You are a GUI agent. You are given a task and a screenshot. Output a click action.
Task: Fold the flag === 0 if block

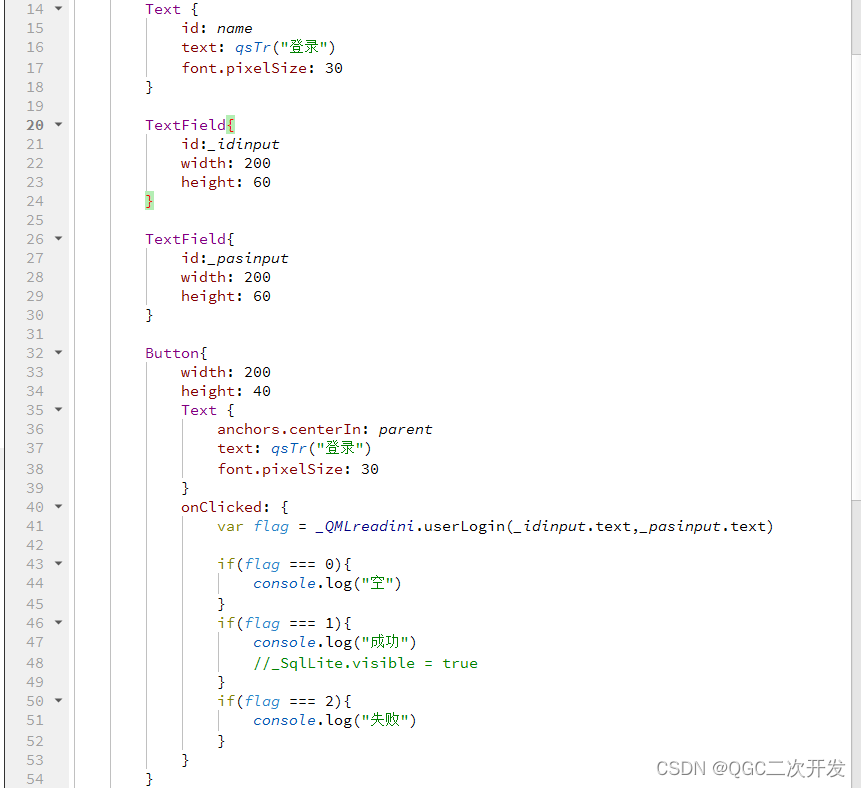pyautogui.click(x=57, y=564)
